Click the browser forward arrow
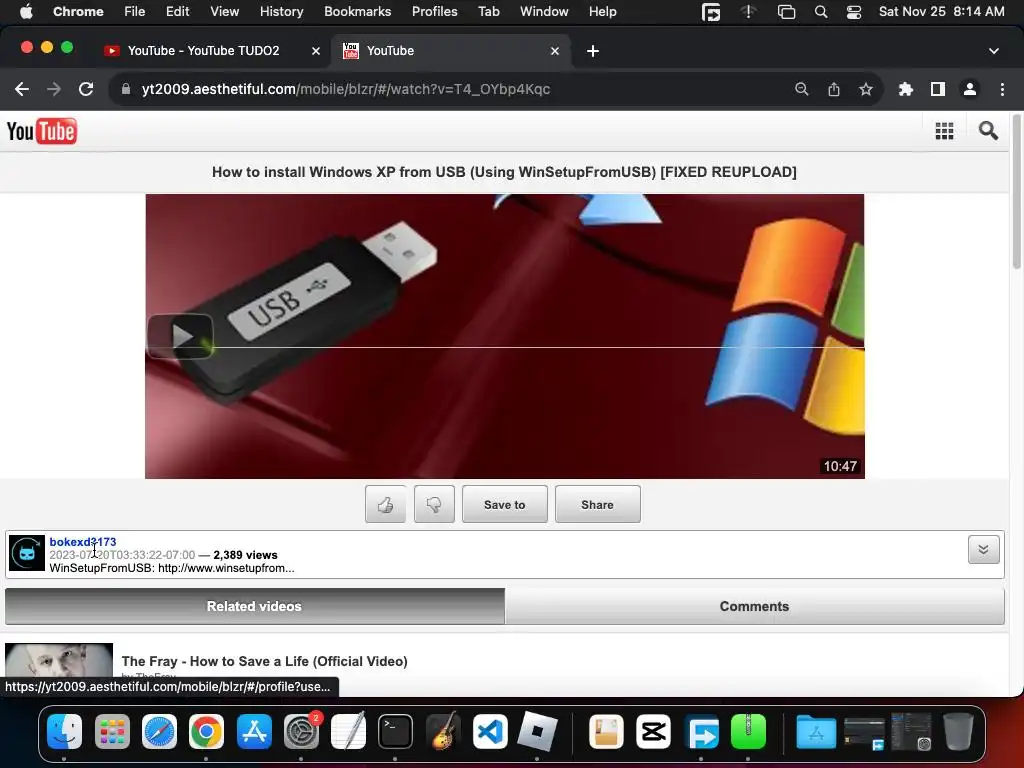Viewport: 1024px width, 768px height. click(x=54, y=89)
